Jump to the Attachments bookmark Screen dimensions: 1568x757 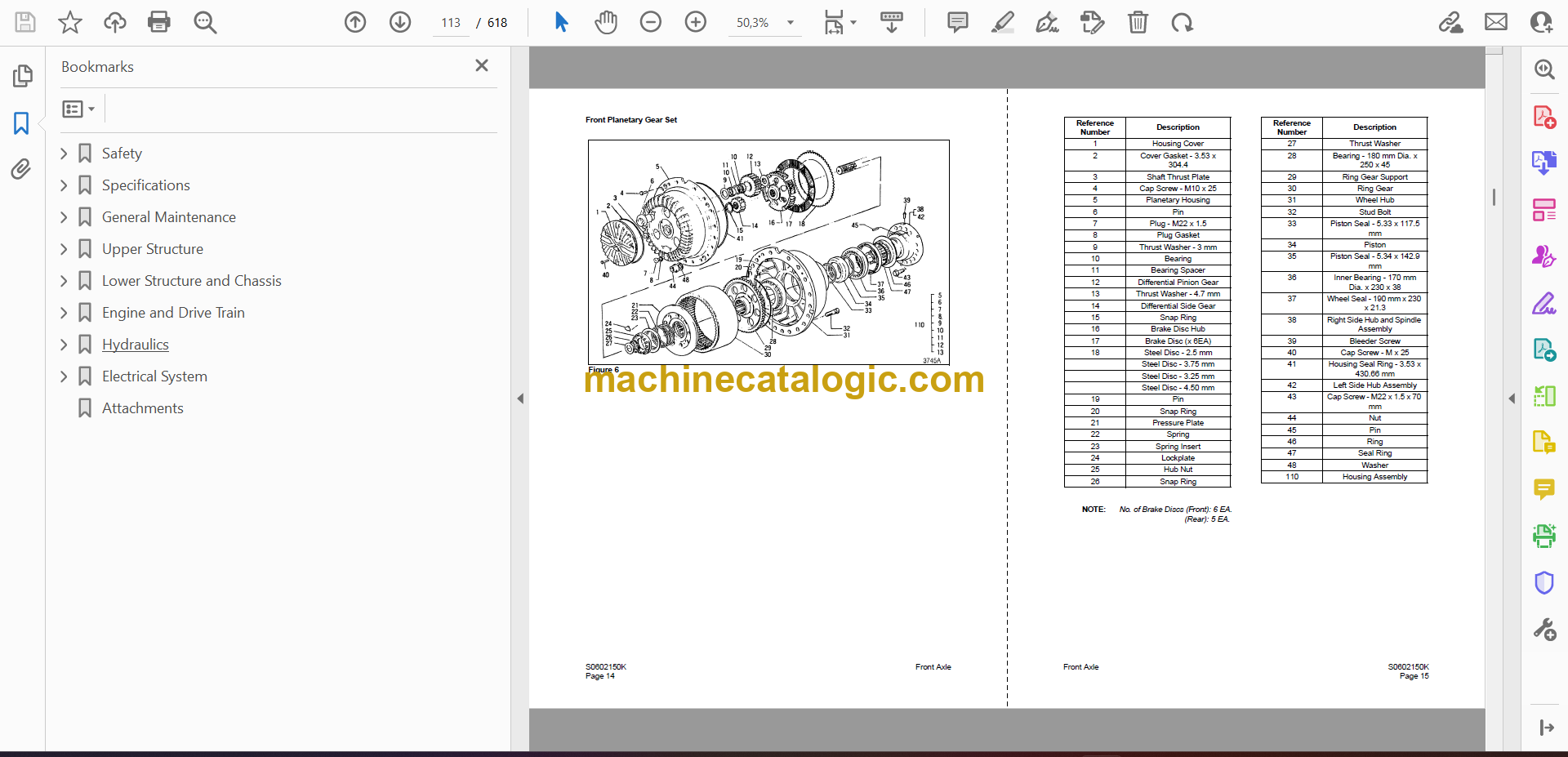coord(143,408)
